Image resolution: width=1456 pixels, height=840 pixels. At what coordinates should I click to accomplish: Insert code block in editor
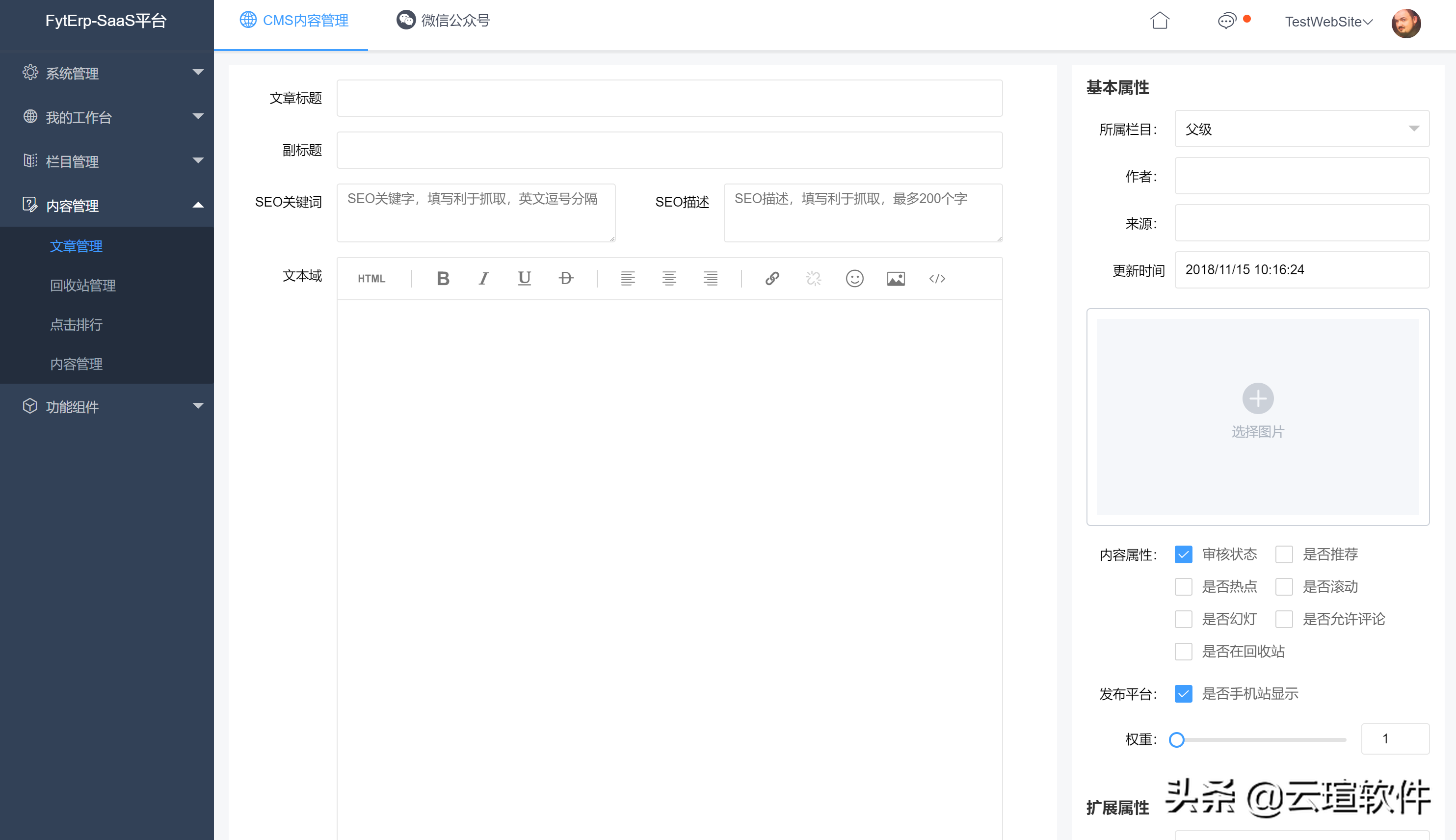tap(937, 279)
